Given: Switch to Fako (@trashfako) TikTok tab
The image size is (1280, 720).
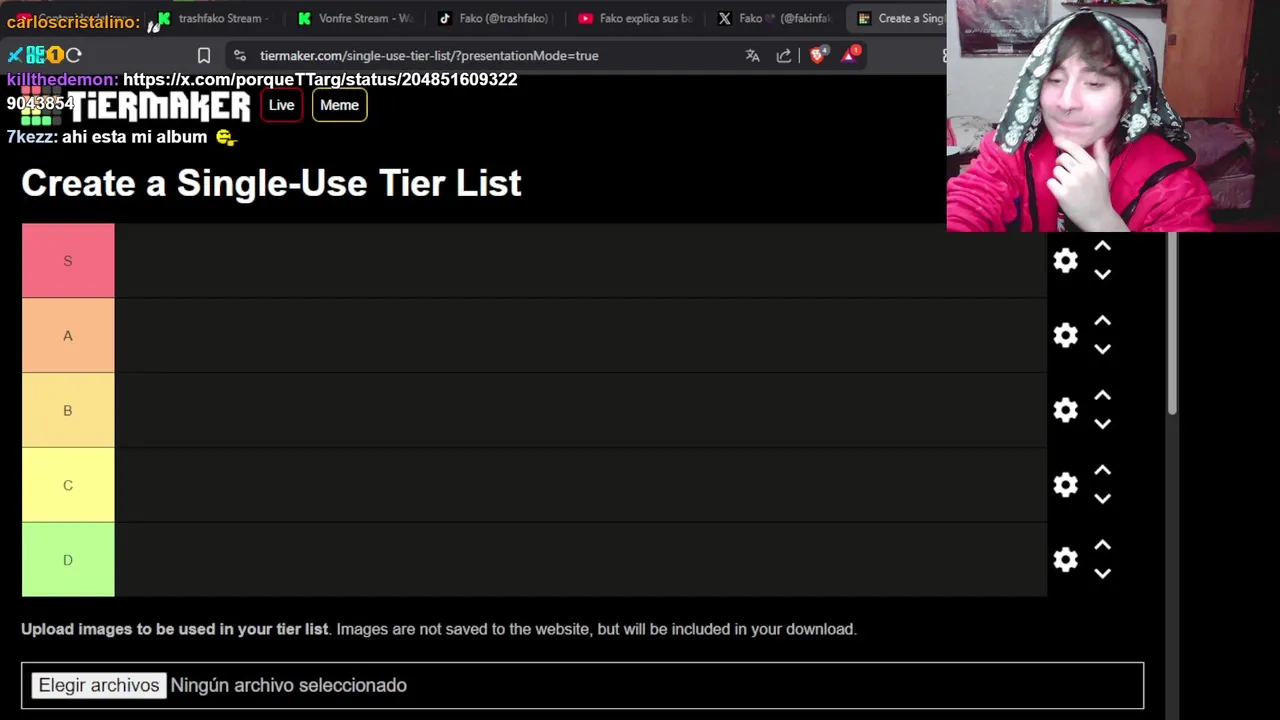Looking at the screenshot, I should point(495,18).
